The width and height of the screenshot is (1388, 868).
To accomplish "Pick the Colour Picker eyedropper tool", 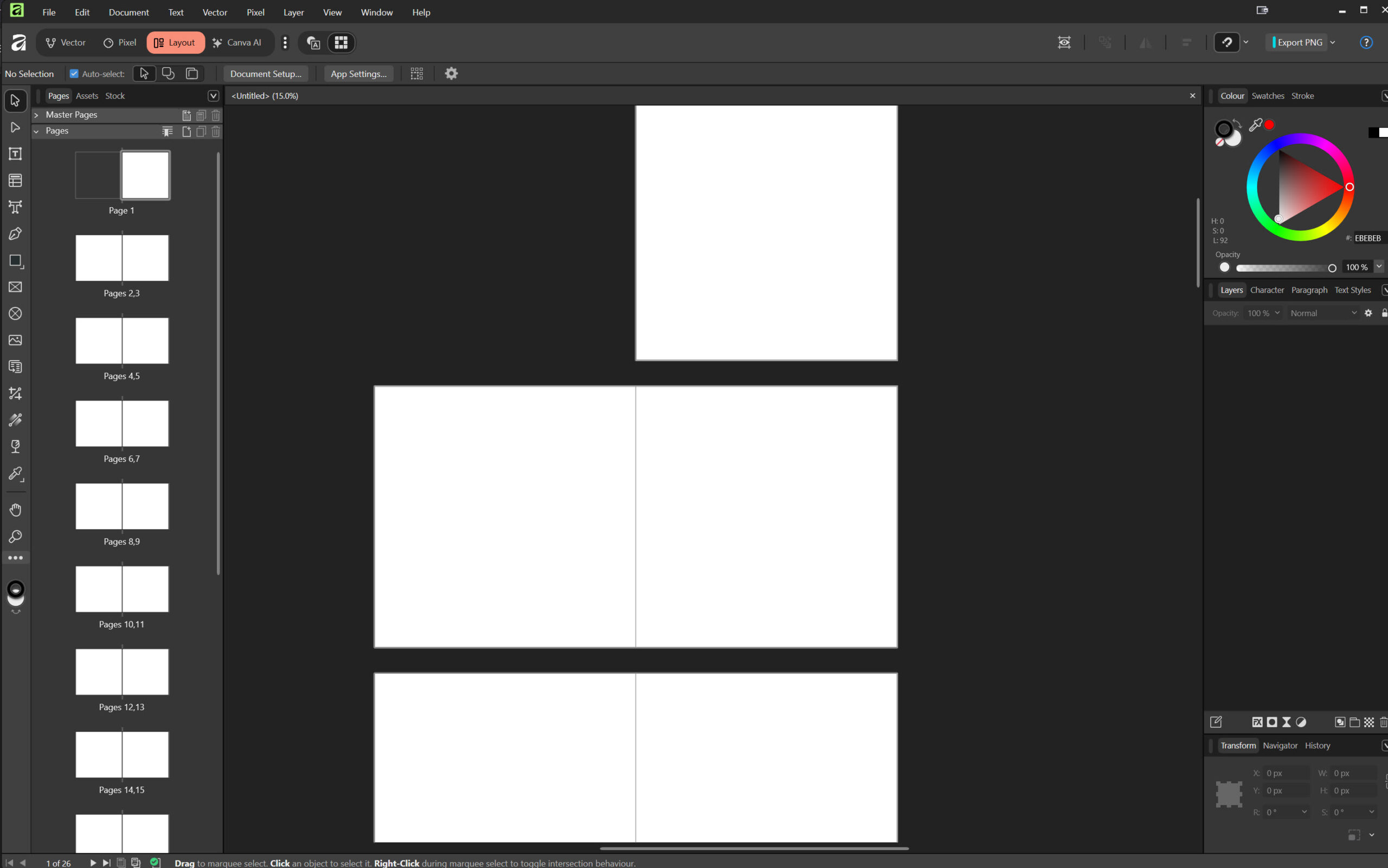I will point(16,474).
